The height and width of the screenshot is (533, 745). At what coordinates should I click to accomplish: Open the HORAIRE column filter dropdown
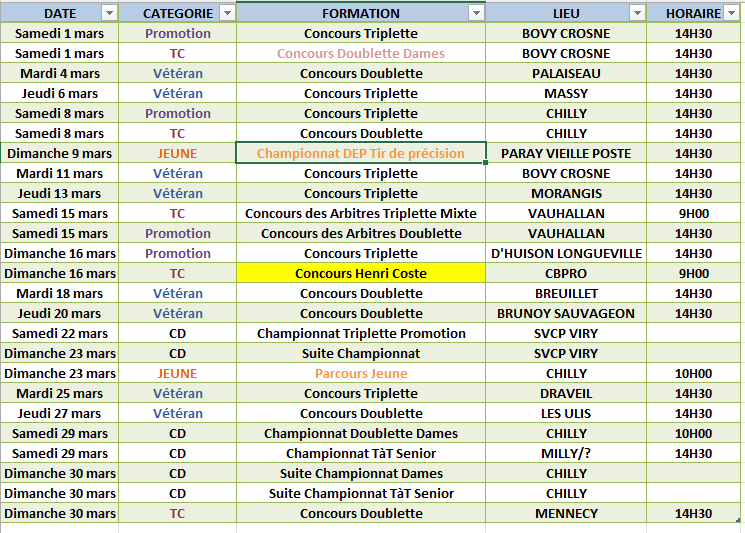click(733, 13)
